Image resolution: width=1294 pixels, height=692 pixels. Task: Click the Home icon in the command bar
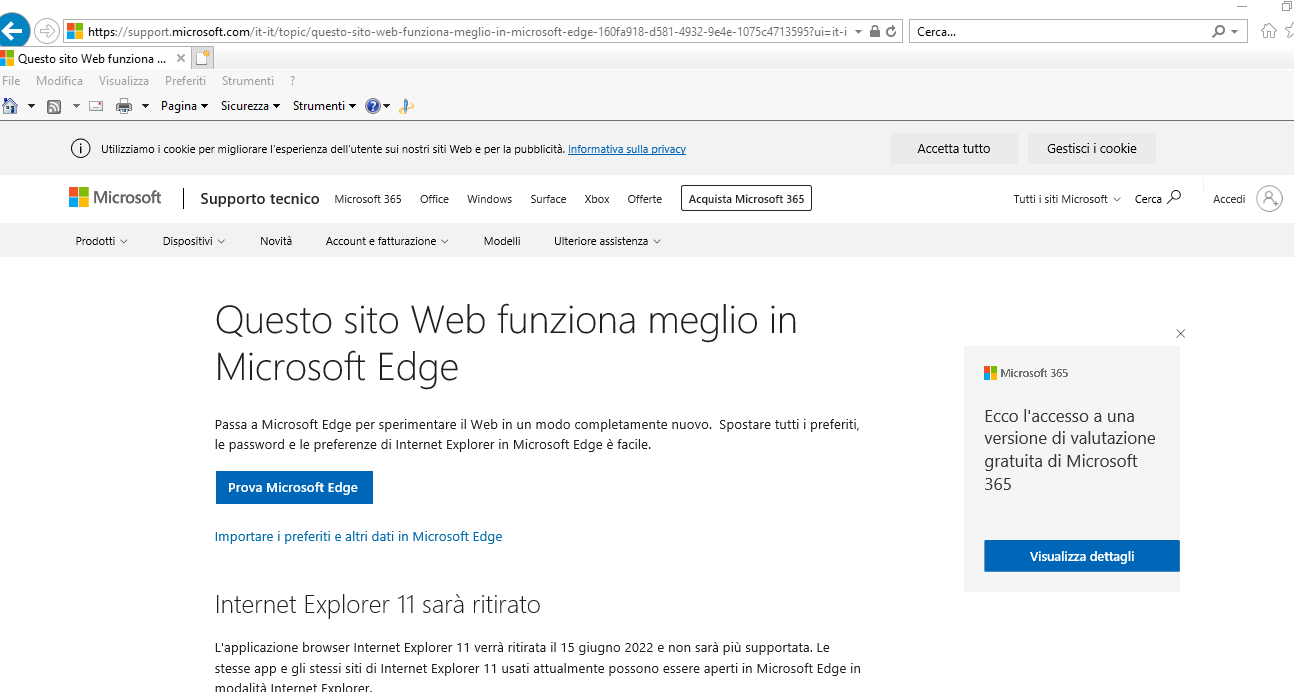pyautogui.click(x=11, y=105)
